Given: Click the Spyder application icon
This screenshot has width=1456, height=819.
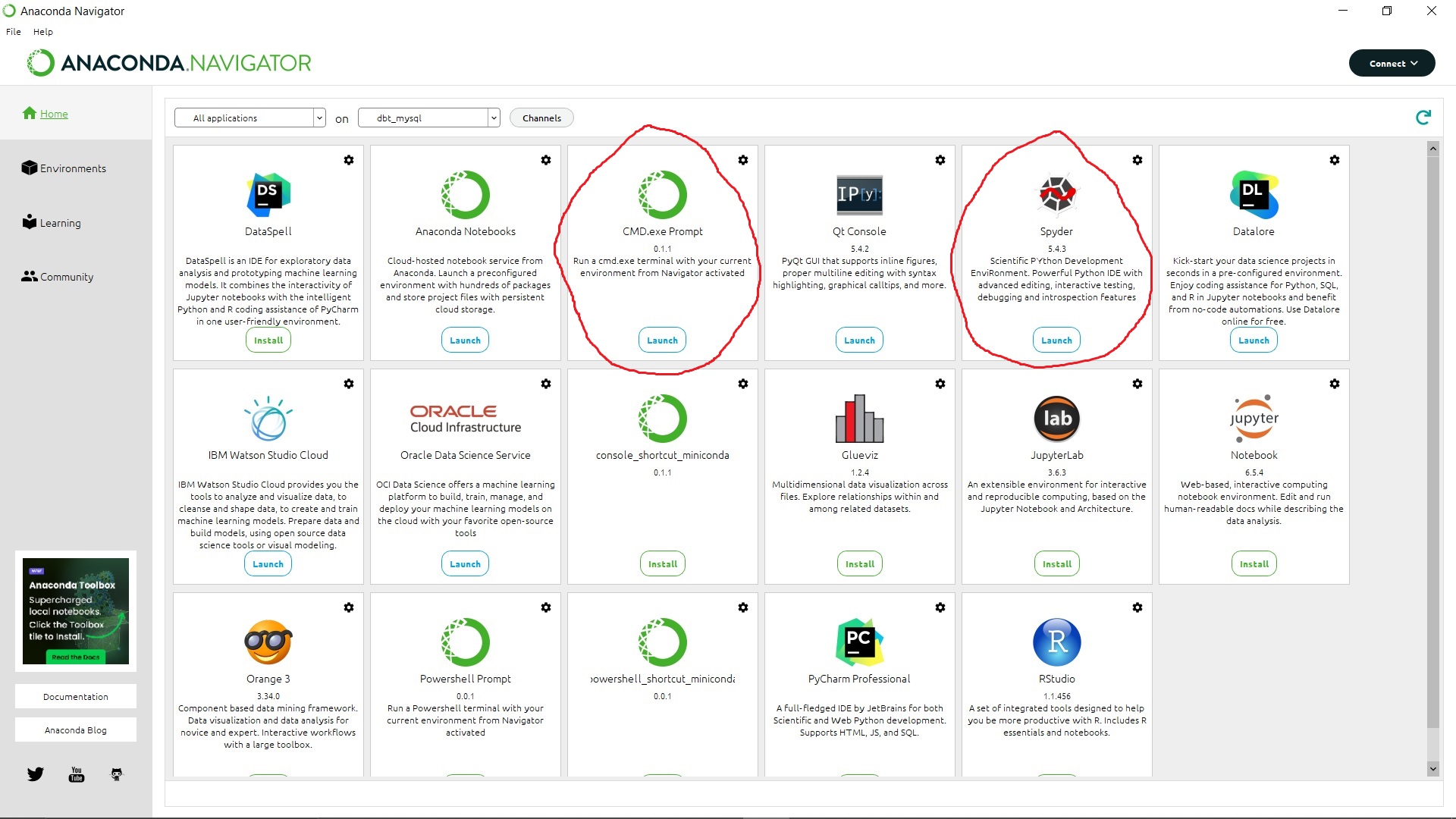Looking at the screenshot, I should point(1056,194).
